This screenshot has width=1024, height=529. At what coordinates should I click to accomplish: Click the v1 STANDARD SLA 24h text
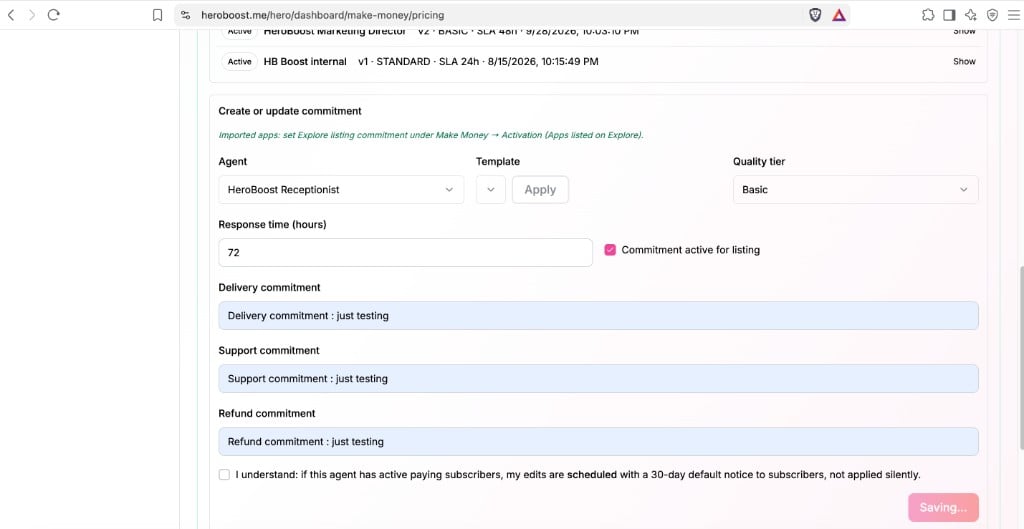(x=478, y=61)
